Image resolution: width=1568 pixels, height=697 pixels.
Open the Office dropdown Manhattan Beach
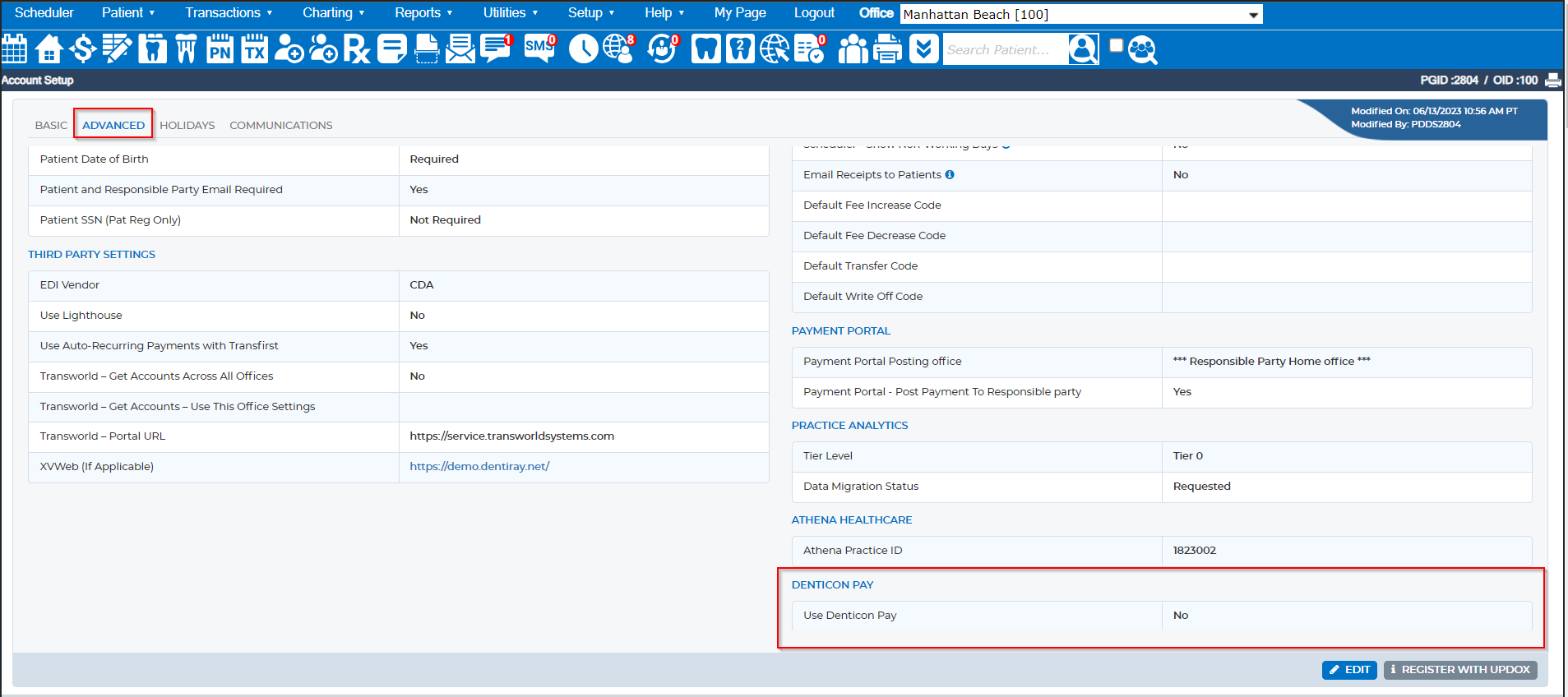[x=1081, y=15]
